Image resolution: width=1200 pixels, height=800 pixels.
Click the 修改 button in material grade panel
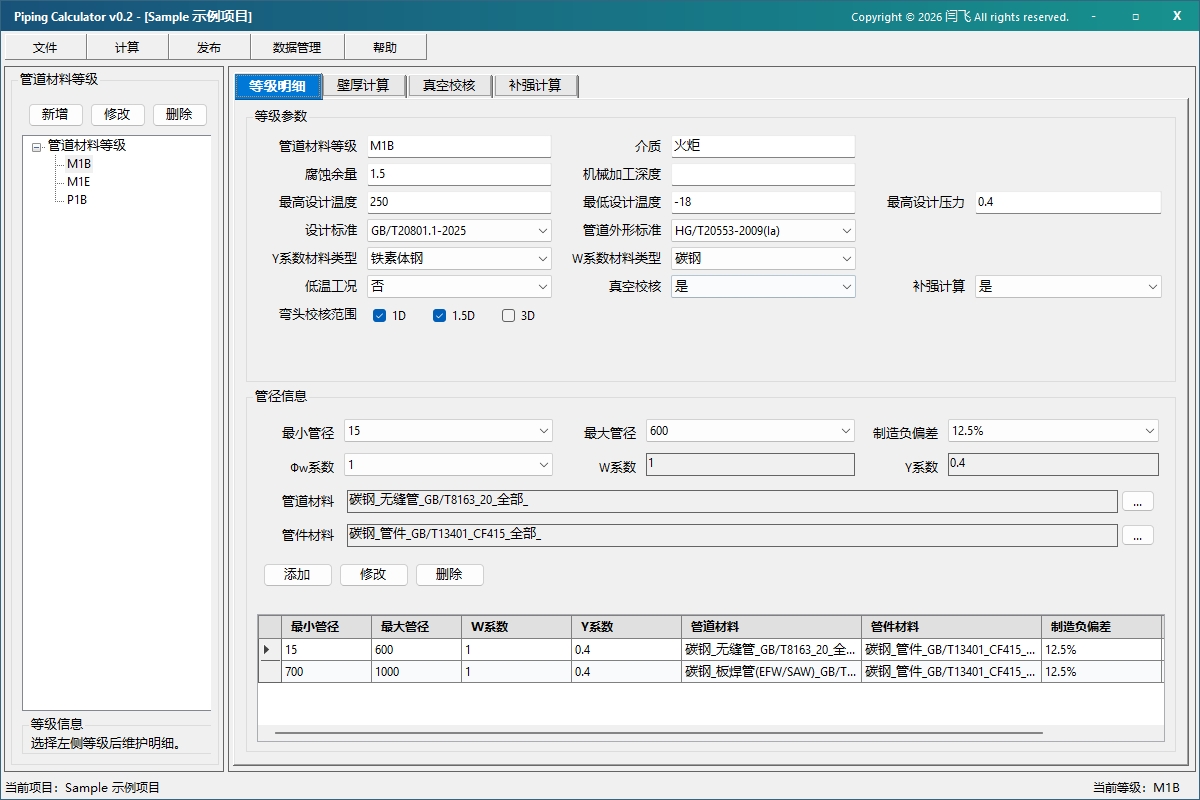point(118,114)
